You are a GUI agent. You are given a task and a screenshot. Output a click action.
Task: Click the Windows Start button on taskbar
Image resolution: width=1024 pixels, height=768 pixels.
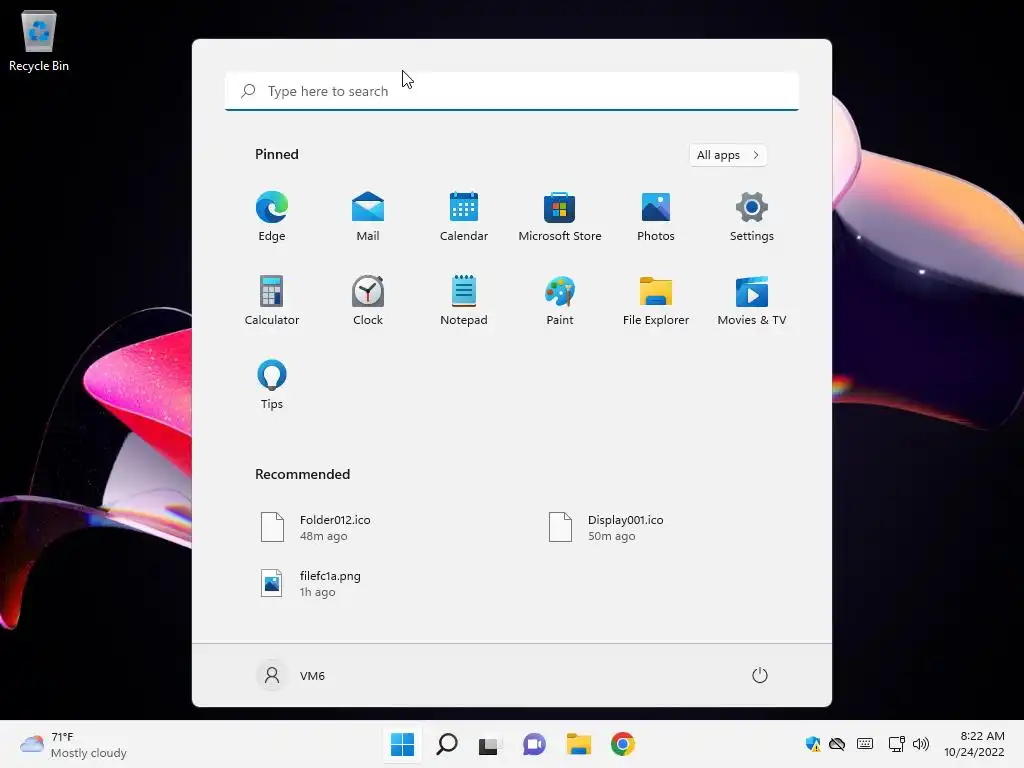pos(402,744)
